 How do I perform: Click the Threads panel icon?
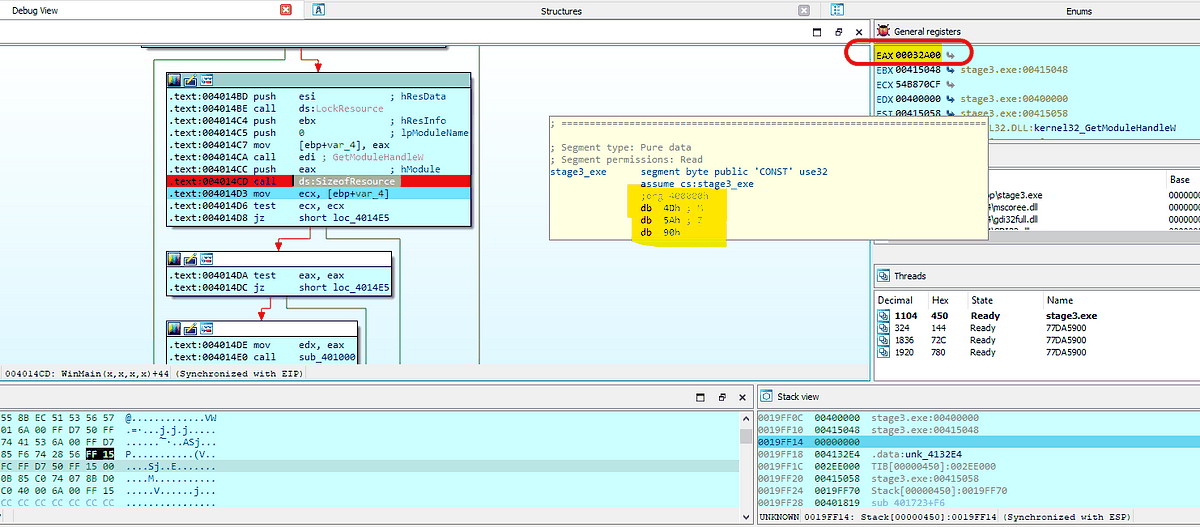tap(883, 276)
